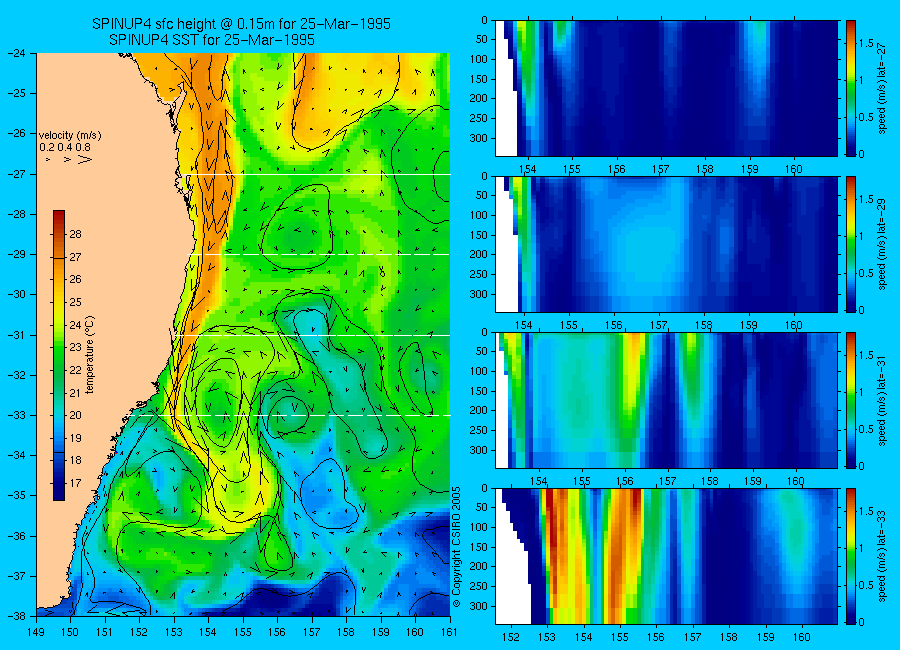
Task: Open the lat=-33 speed section plot
Action: click(x=666, y=556)
